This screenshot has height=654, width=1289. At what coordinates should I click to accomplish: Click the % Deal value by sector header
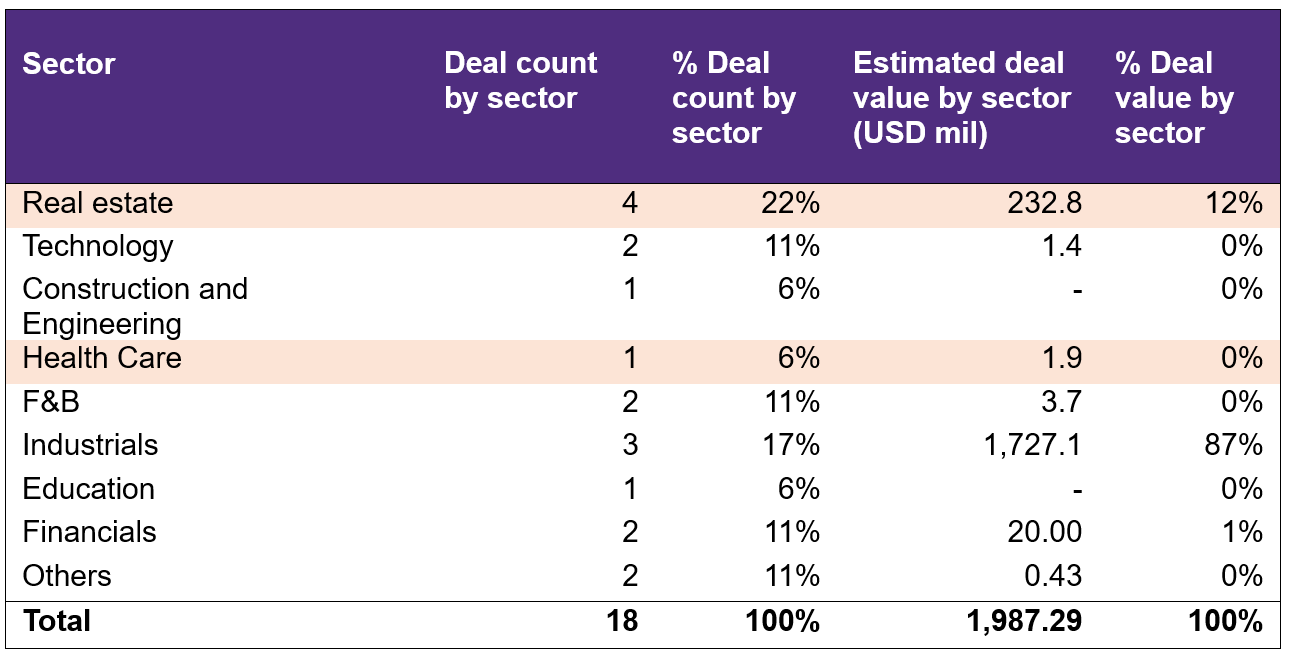[x=1174, y=98]
